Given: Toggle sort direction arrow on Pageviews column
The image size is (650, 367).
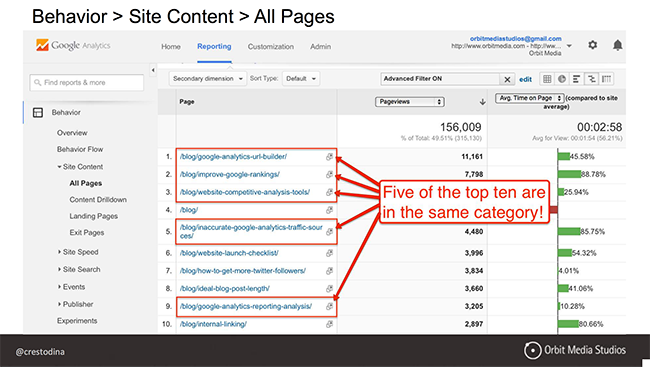Looking at the screenshot, I should click(482, 102).
